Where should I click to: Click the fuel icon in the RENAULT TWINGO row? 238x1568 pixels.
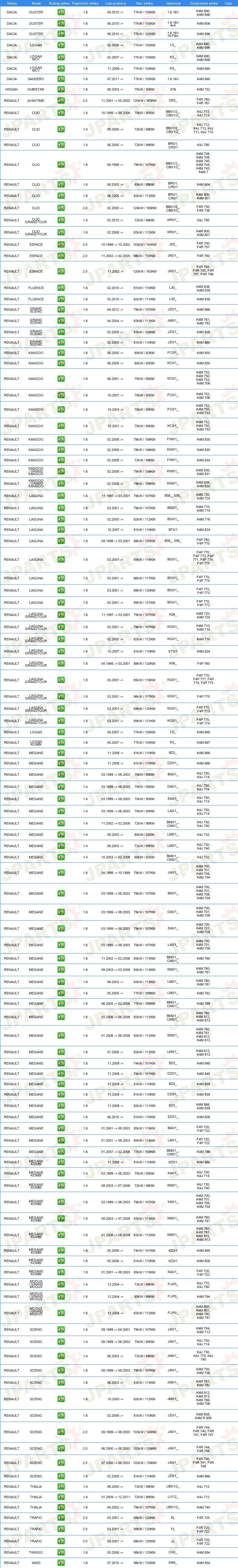(61, 1552)
